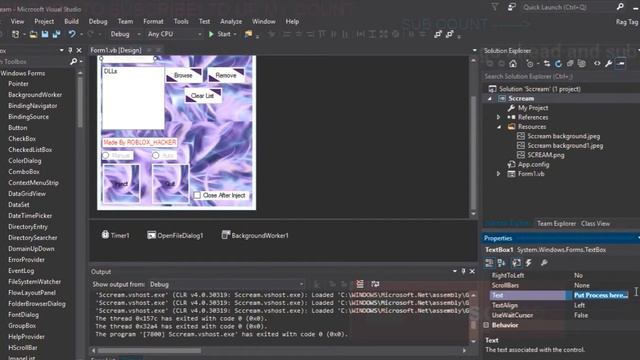Viewport: 640px width, 360px height.
Task: Click the Start debugging button
Action: [x=220, y=34]
